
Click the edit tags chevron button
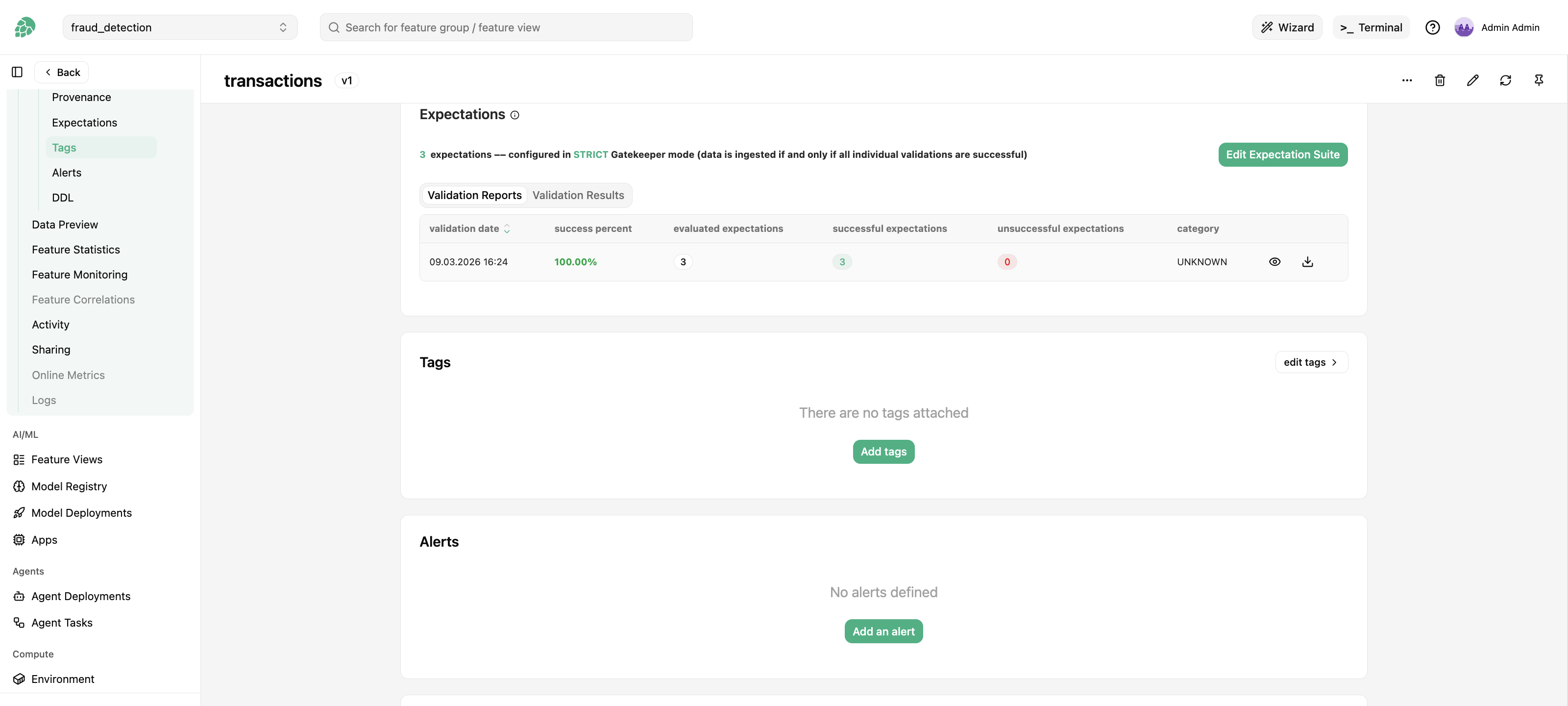(x=1311, y=362)
